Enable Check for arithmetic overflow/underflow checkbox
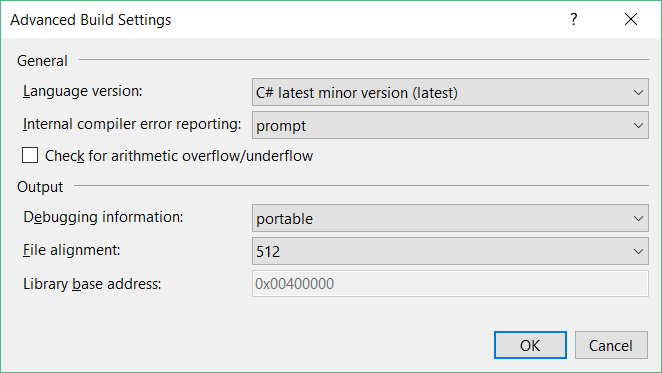 coord(30,155)
